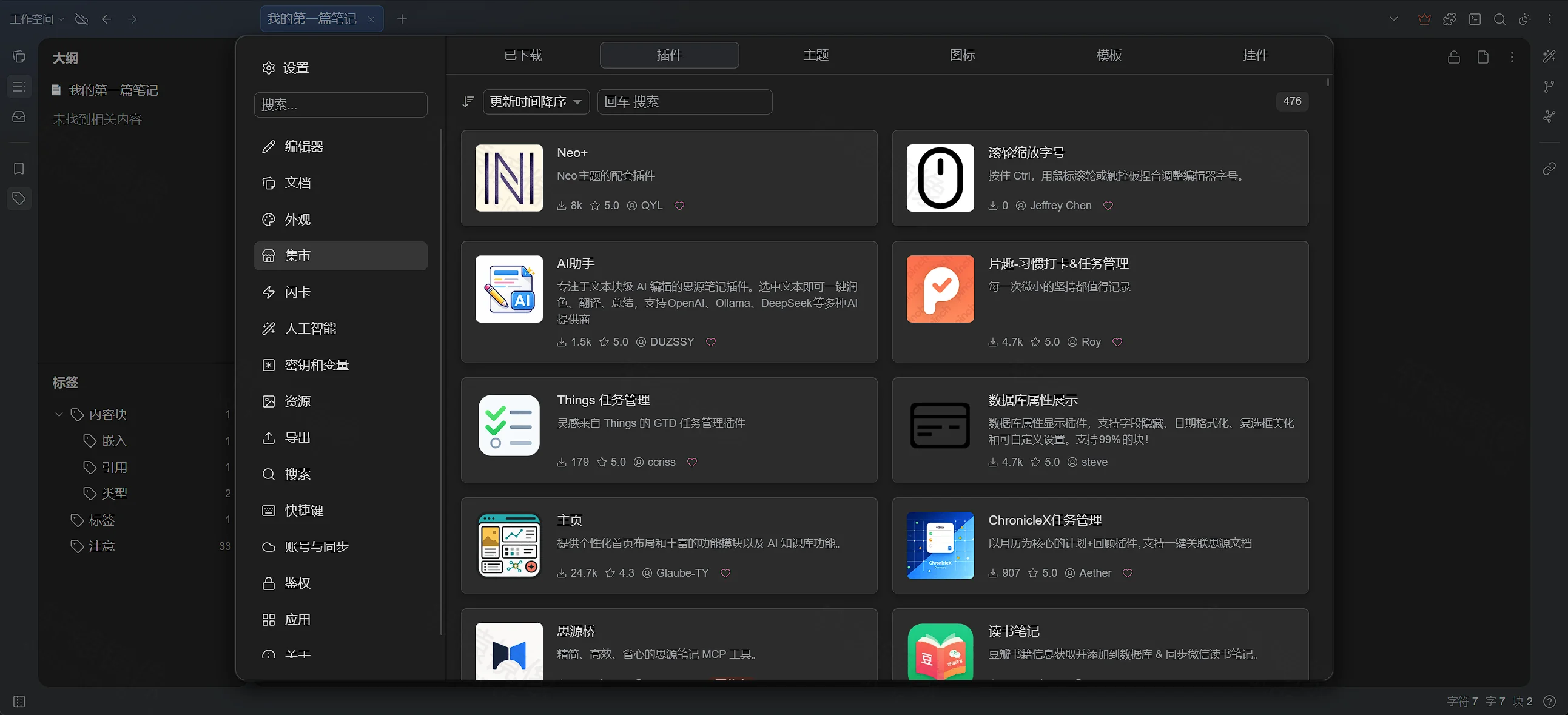Open the main kebab menu in top bar
This screenshot has width=1568, height=715.
[x=1550, y=19]
